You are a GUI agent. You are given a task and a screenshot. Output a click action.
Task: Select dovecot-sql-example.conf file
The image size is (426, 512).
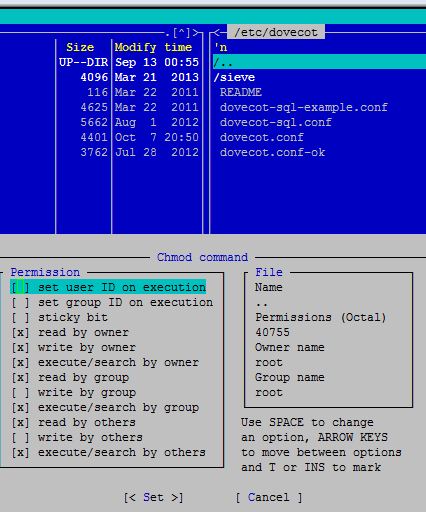pyautogui.click(x=304, y=107)
